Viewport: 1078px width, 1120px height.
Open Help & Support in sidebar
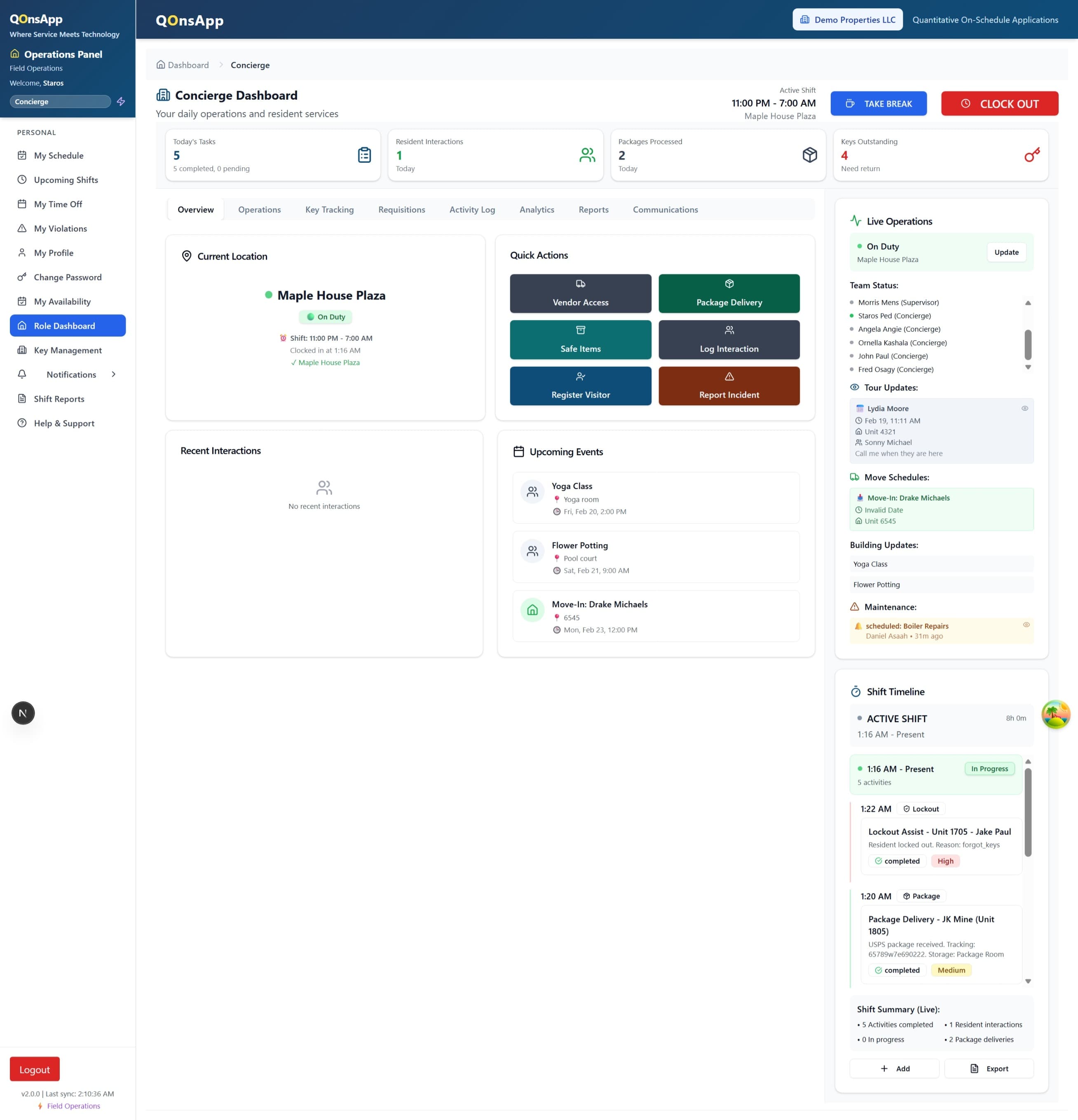coord(63,423)
